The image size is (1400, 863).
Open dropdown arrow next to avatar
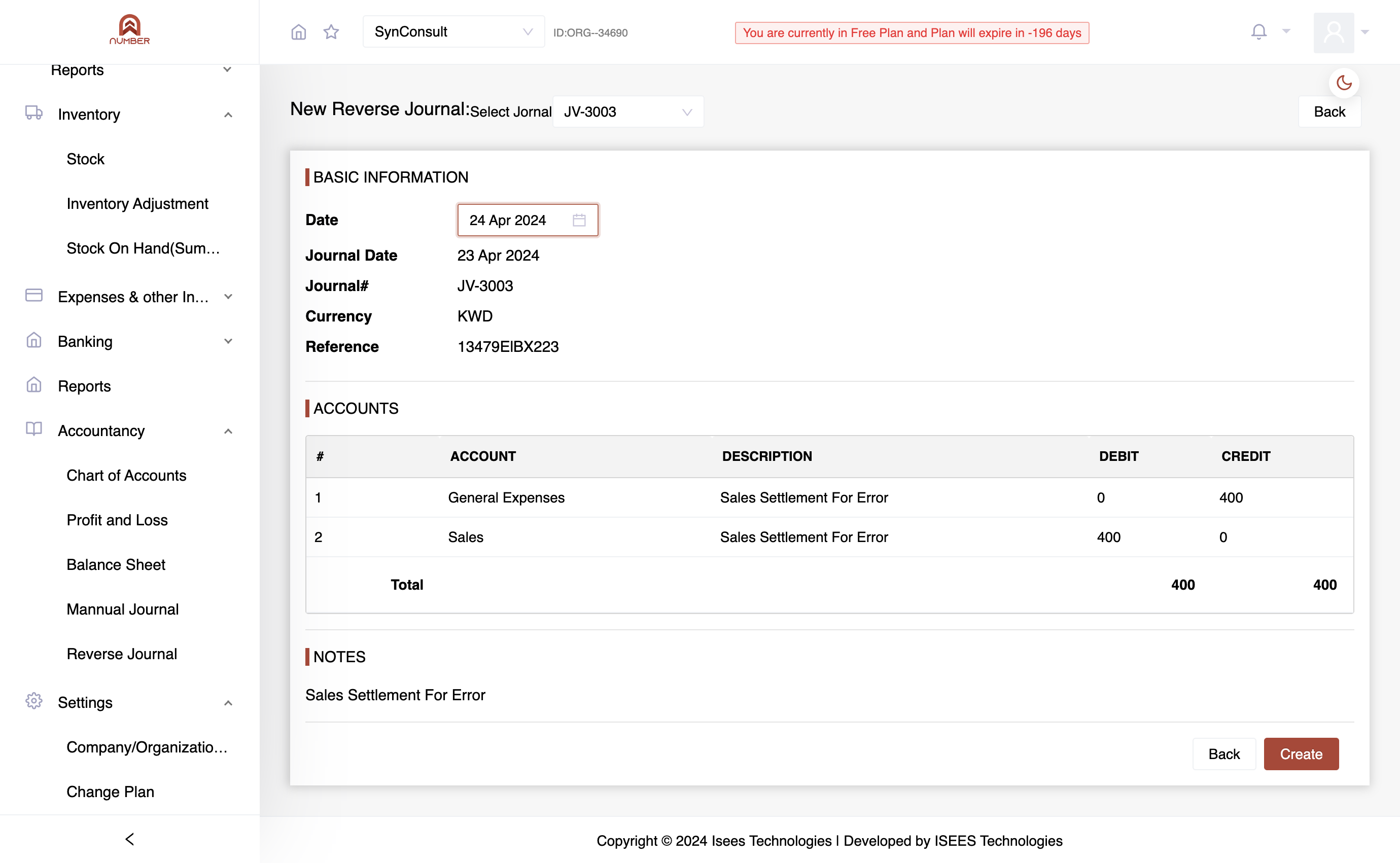[x=1364, y=32]
